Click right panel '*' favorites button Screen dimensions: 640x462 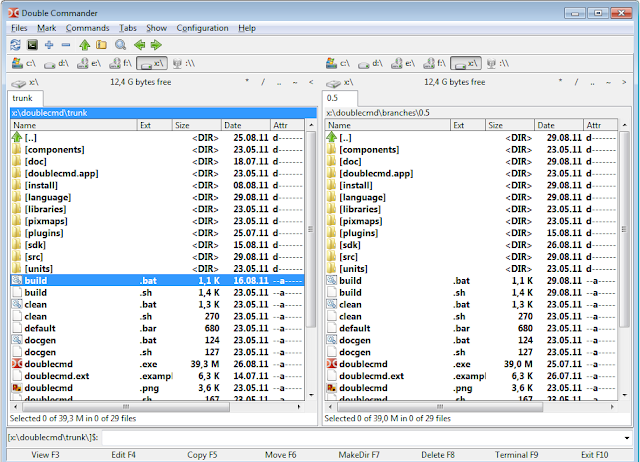pos(560,82)
